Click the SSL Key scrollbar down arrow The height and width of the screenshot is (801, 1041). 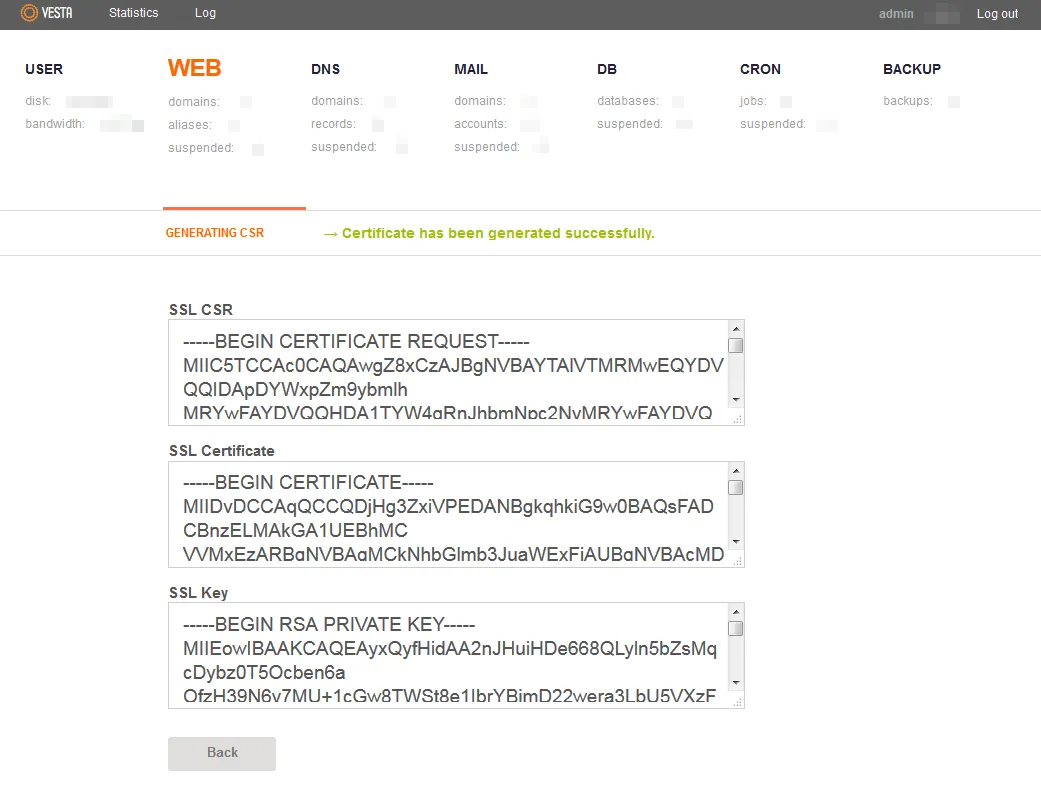pyautogui.click(x=736, y=683)
